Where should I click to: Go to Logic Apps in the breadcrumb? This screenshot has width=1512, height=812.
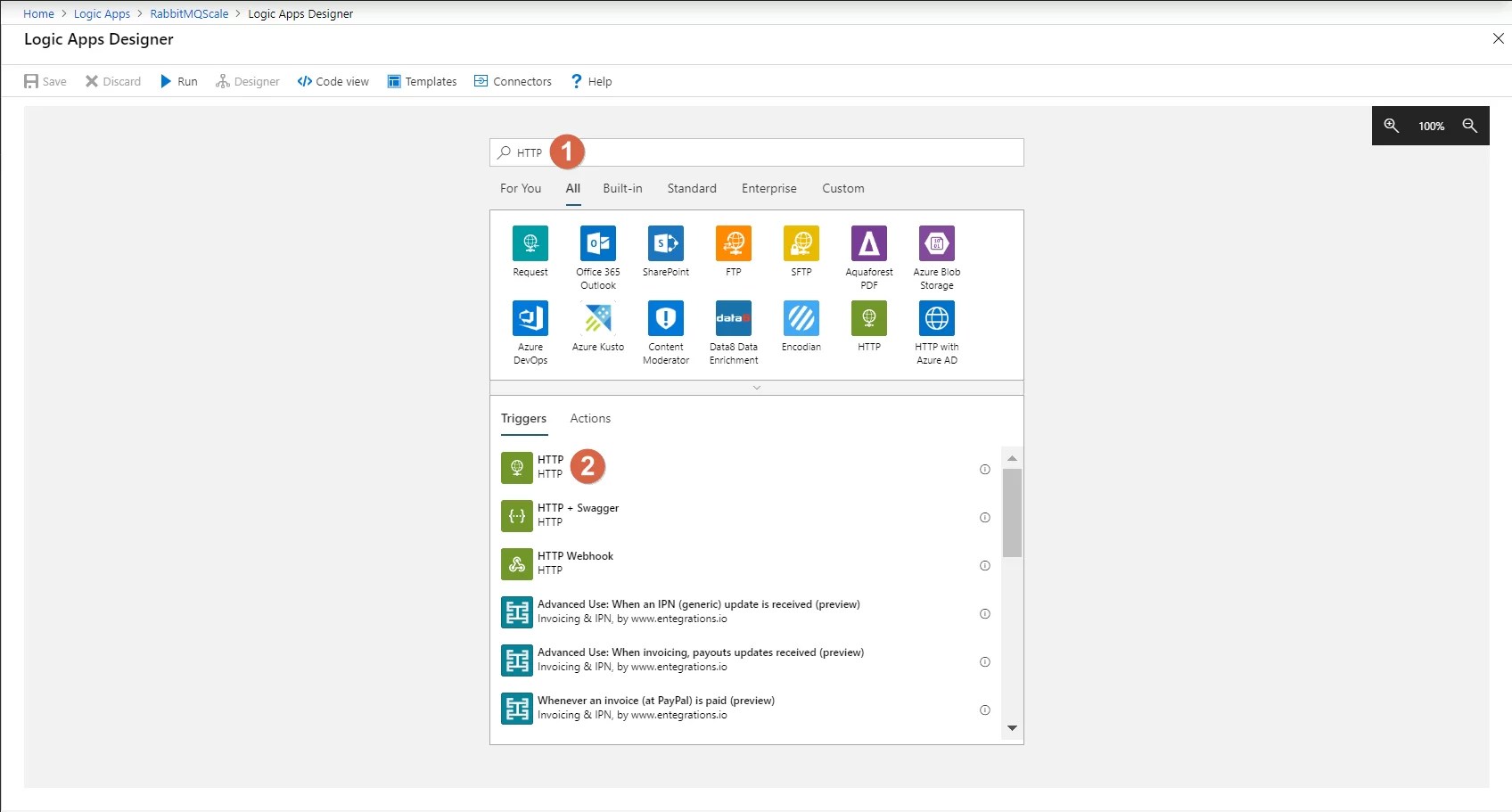click(x=102, y=13)
